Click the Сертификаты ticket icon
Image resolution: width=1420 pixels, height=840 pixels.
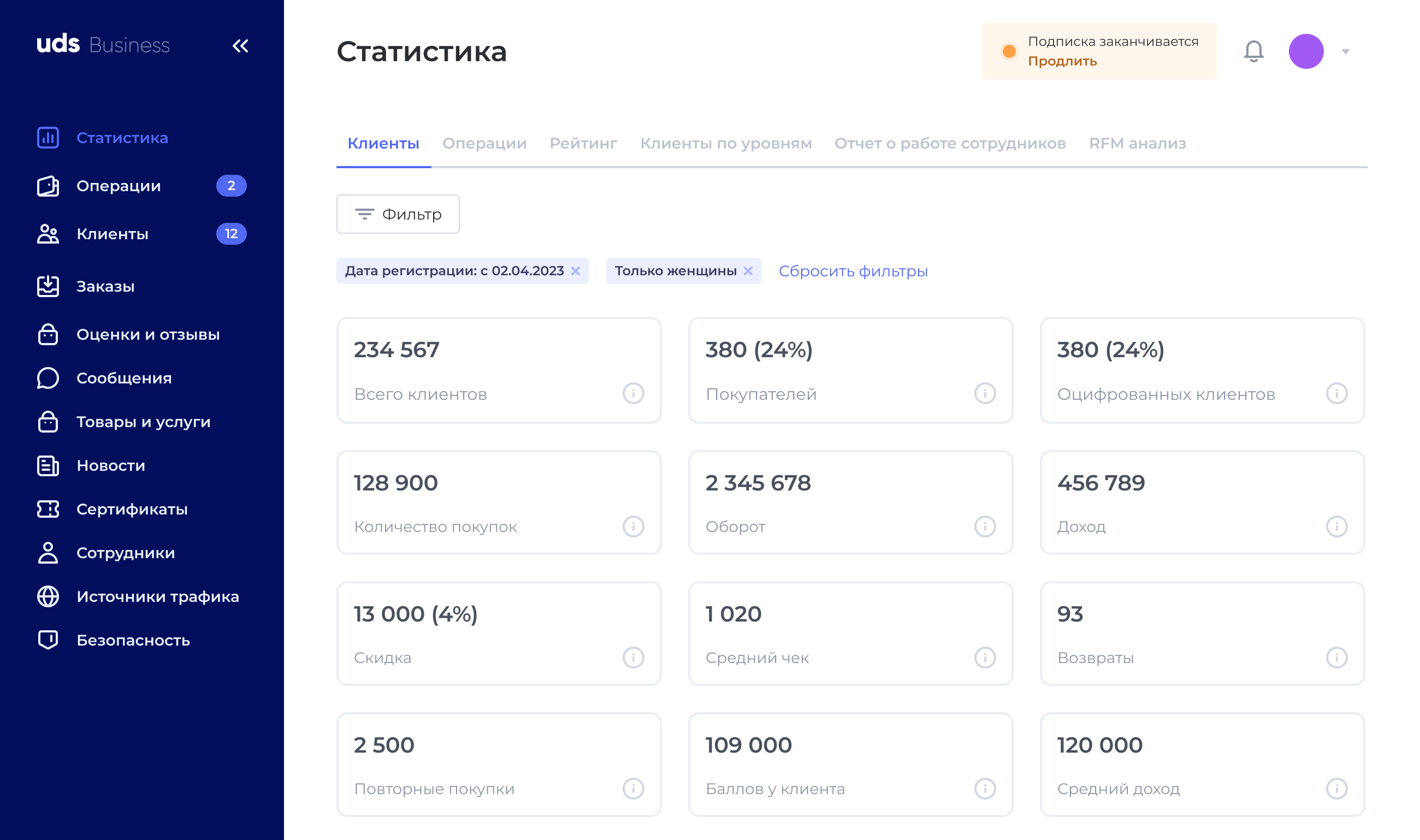click(48, 509)
